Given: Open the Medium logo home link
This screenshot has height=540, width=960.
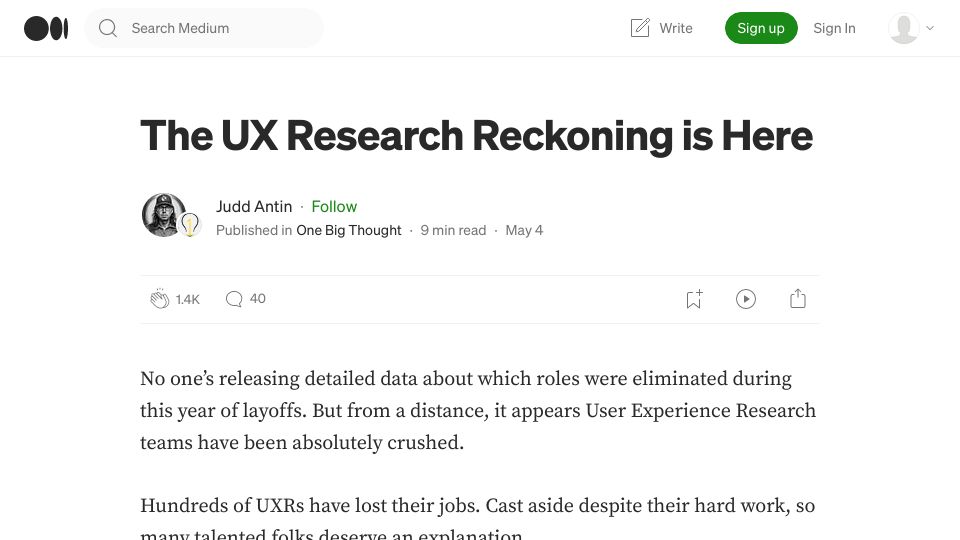Looking at the screenshot, I should pos(46,28).
